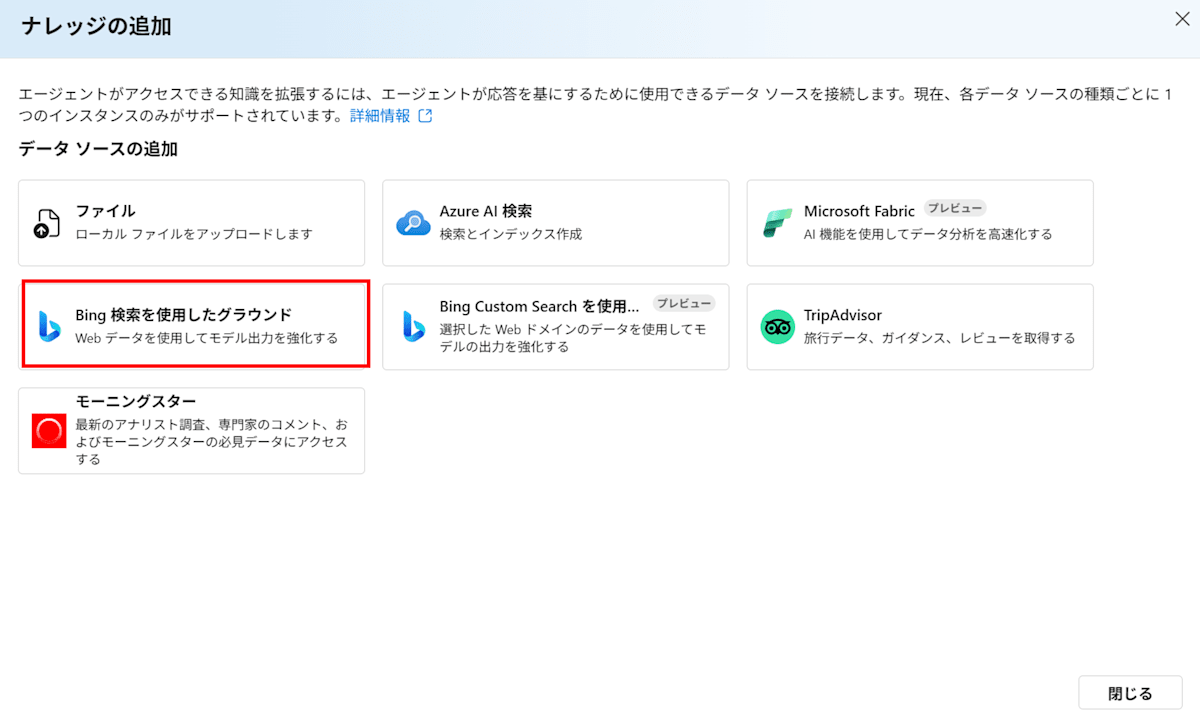
Task: Click text 旅行データ、ガイダンス、レビューを取得する
Action: 939,338
